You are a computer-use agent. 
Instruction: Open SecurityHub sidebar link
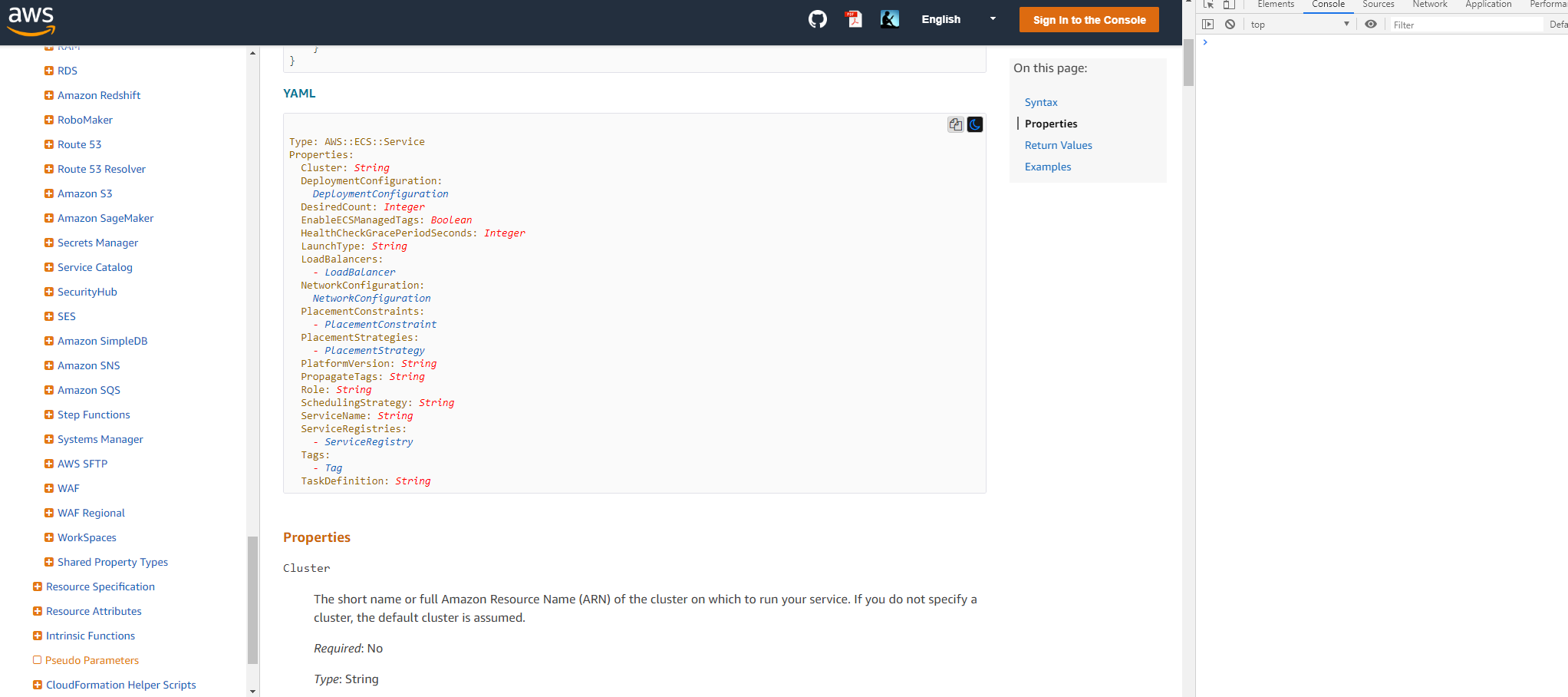pyautogui.click(x=87, y=292)
